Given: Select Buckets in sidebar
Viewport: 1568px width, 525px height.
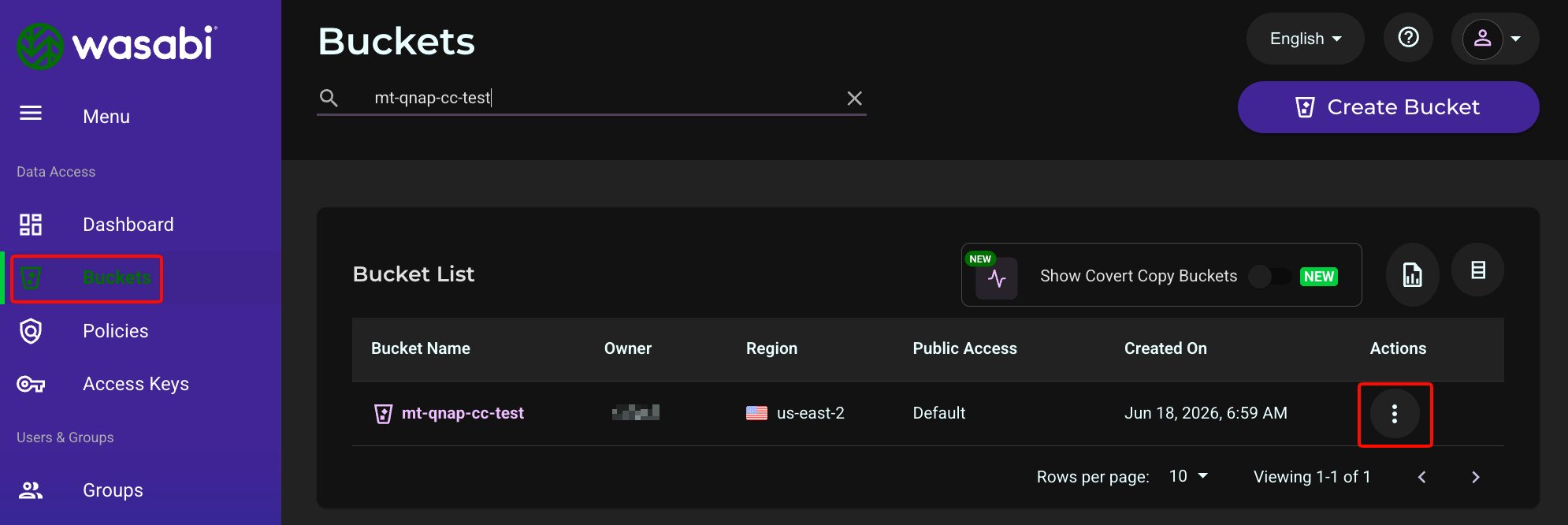Looking at the screenshot, I should pyautogui.click(x=117, y=277).
